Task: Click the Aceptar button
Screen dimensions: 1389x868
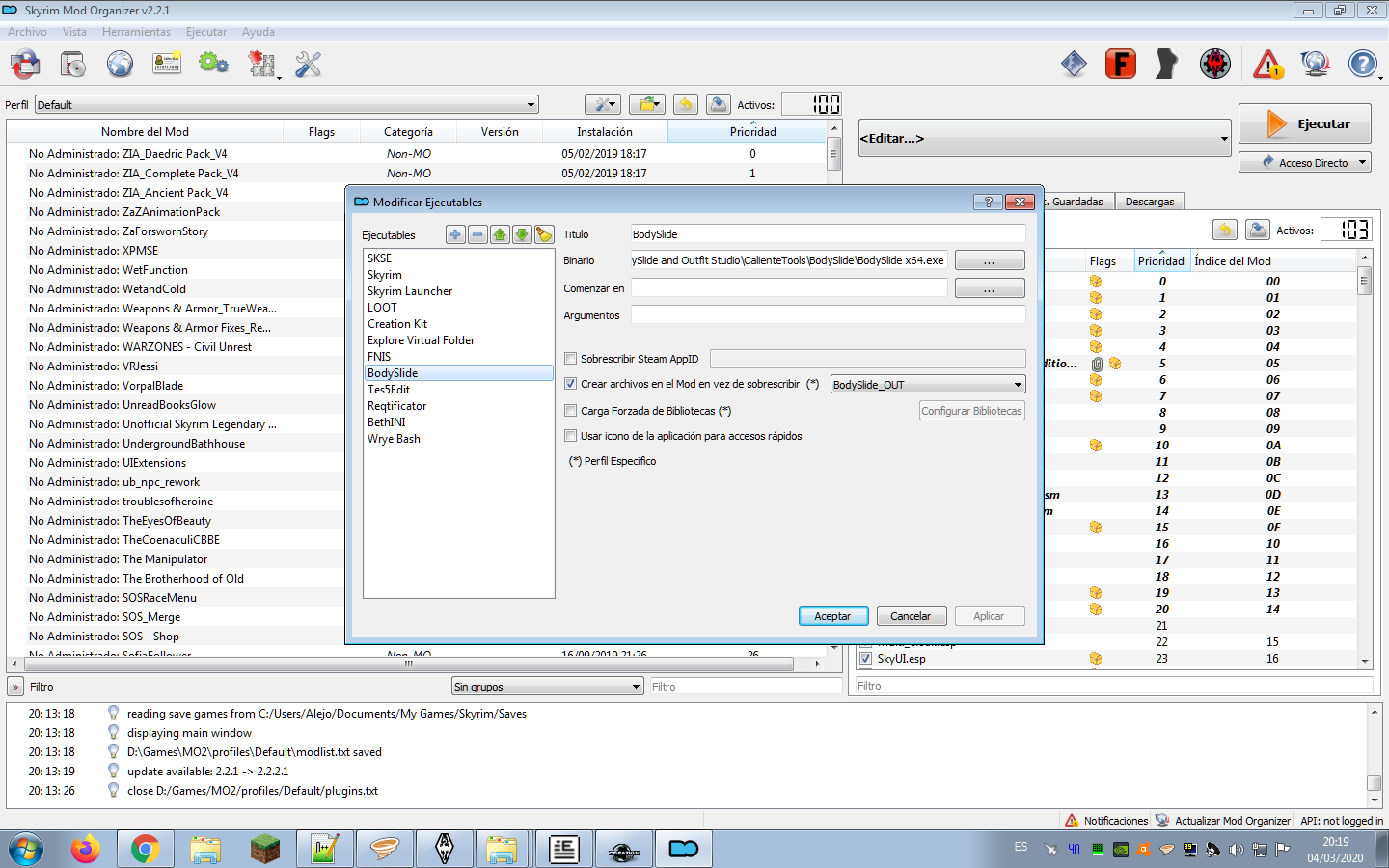Action: [832, 616]
